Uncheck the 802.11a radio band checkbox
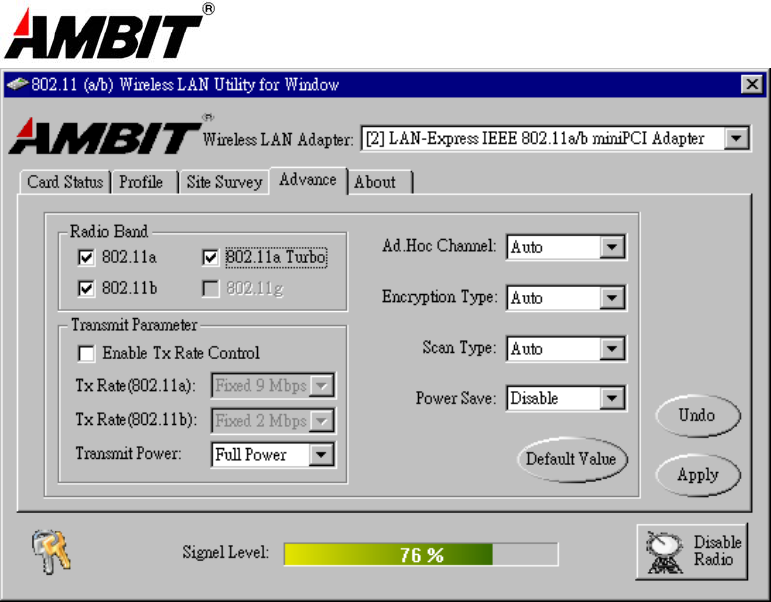This screenshot has height=602, width=771. coord(86,257)
